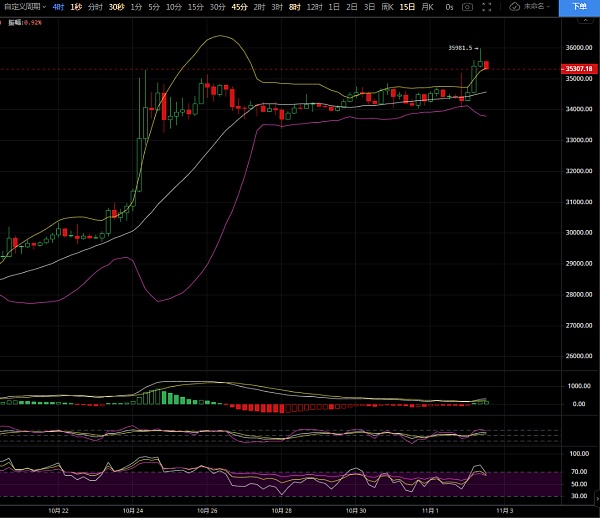The height and width of the screenshot is (518, 600).
Task: Select the 30秒 interval
Action: click(x=117, y=7)
